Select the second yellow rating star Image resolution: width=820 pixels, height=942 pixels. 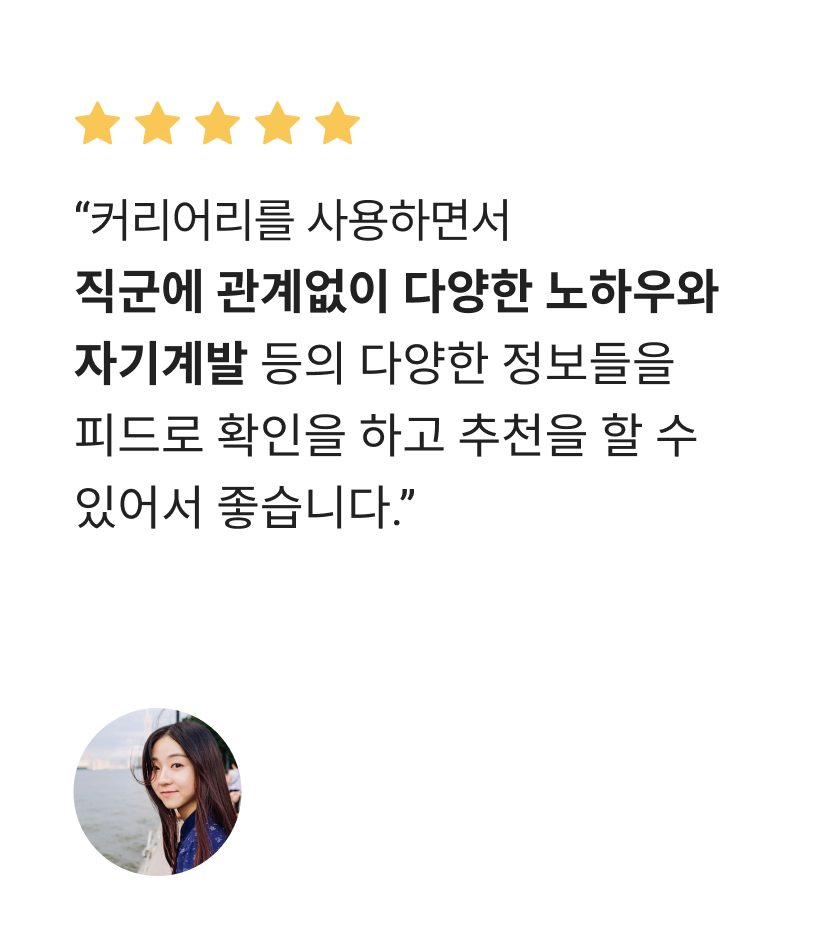[x=157, y=123]
